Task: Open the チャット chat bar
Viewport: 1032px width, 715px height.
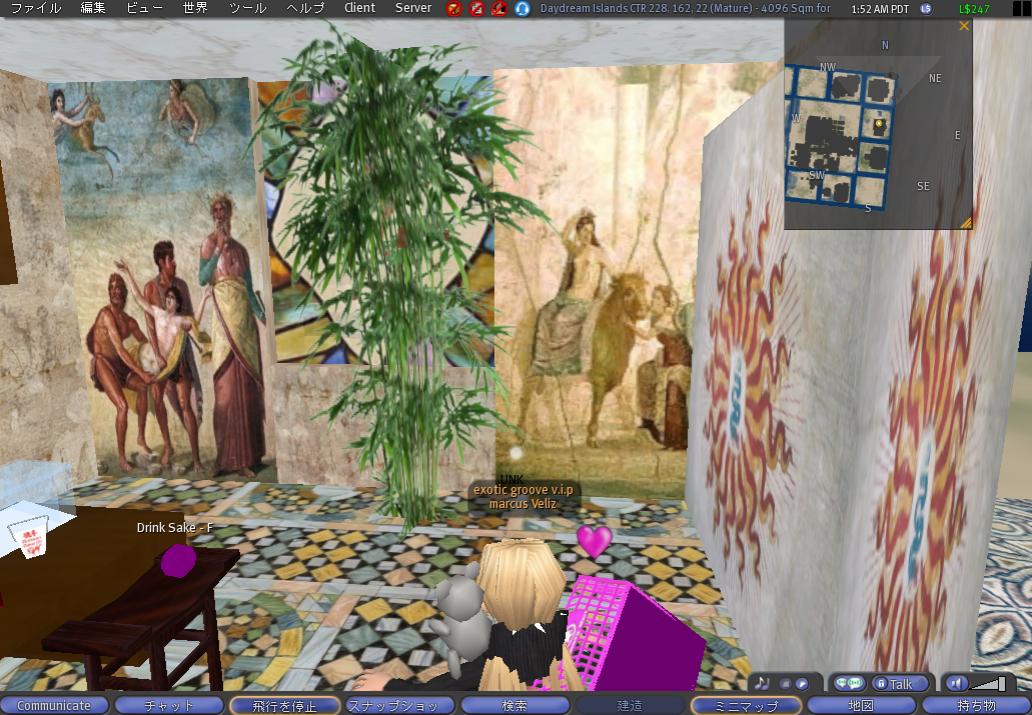Action: point(168,705)
